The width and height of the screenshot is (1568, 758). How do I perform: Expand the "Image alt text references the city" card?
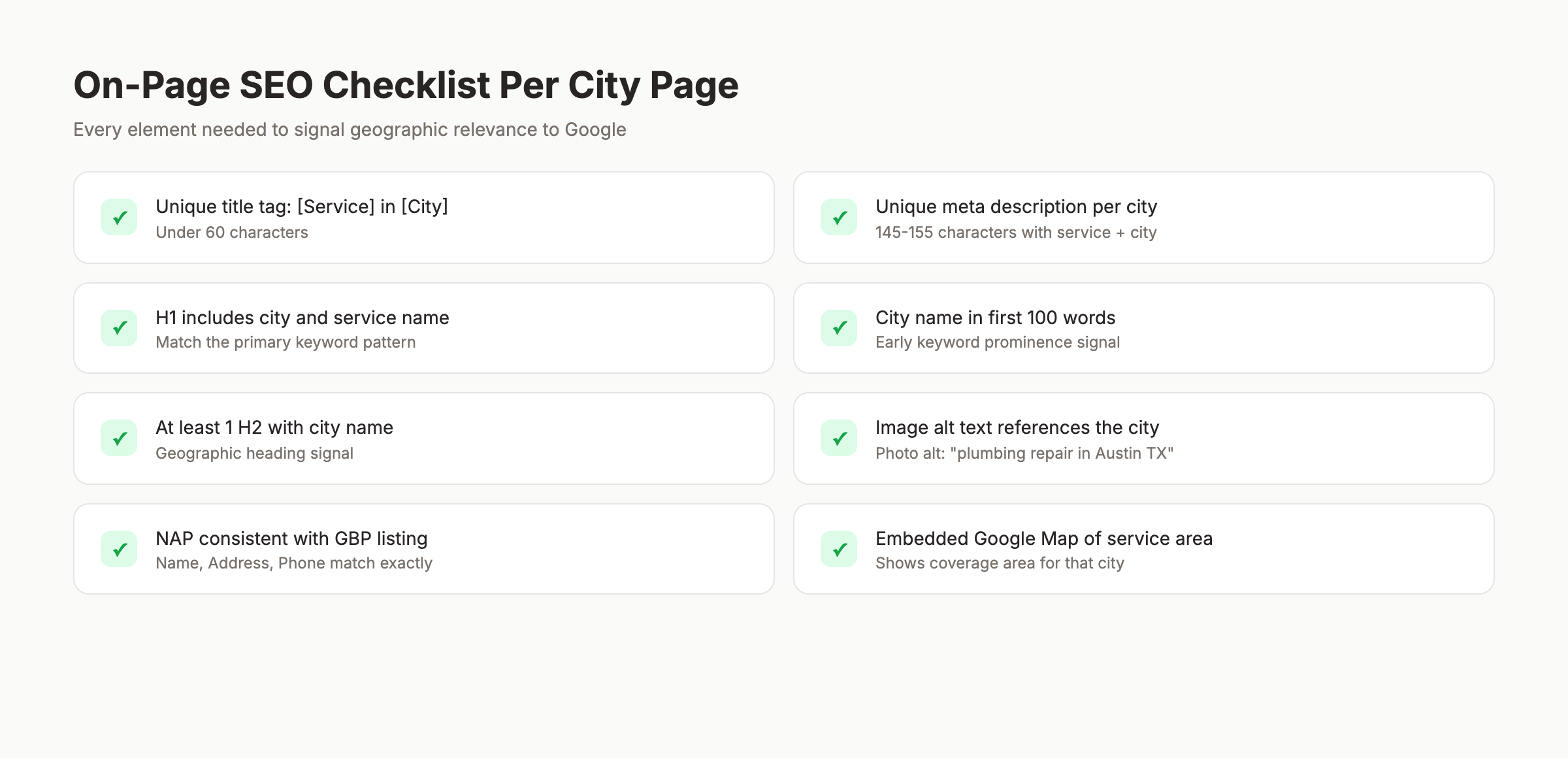[1145, 438]
